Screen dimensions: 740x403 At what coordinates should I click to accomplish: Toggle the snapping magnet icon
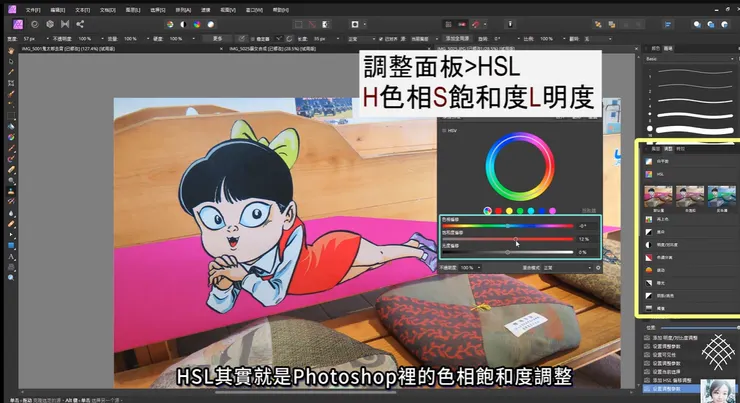476,24
